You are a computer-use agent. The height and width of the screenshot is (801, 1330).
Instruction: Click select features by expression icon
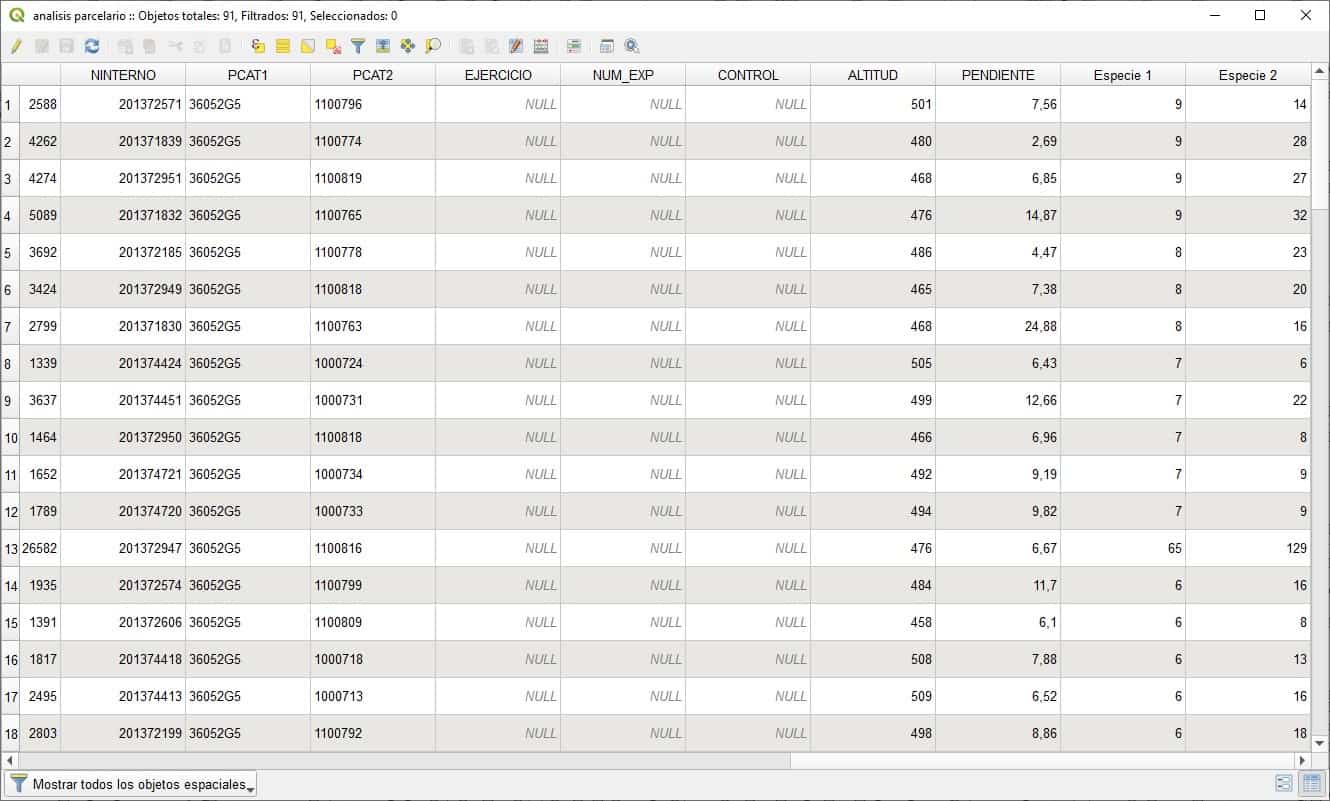(x=258, y=46)
